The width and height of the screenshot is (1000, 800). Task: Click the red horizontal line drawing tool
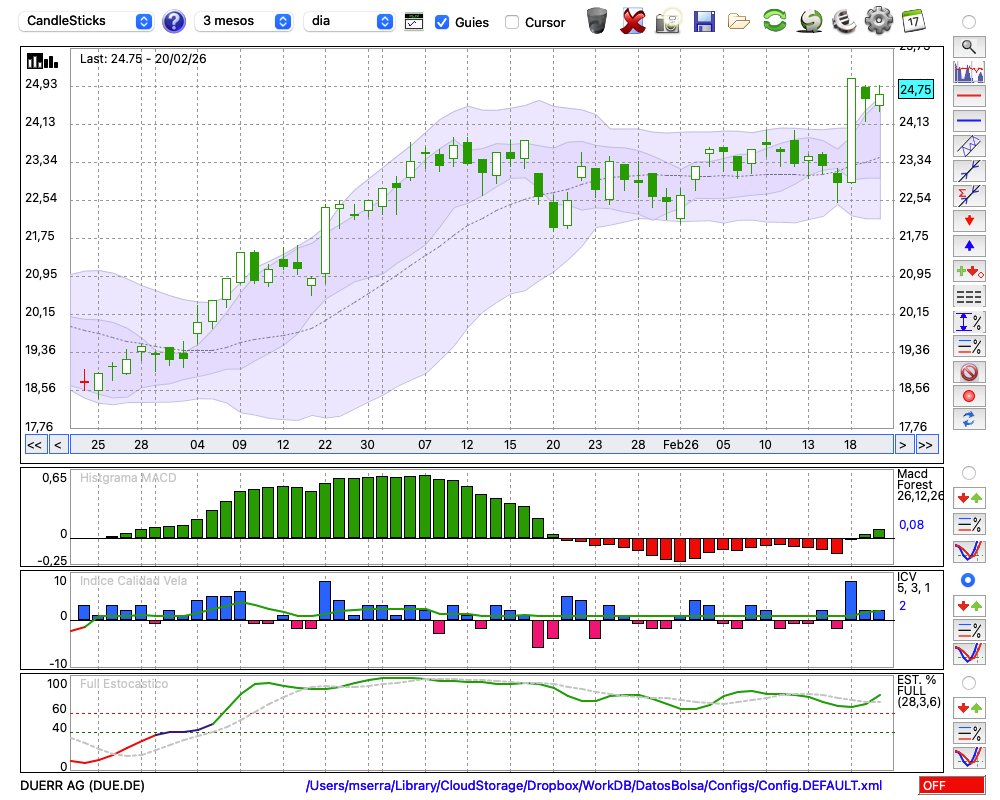pyautogui.click(x=968, y=97)
